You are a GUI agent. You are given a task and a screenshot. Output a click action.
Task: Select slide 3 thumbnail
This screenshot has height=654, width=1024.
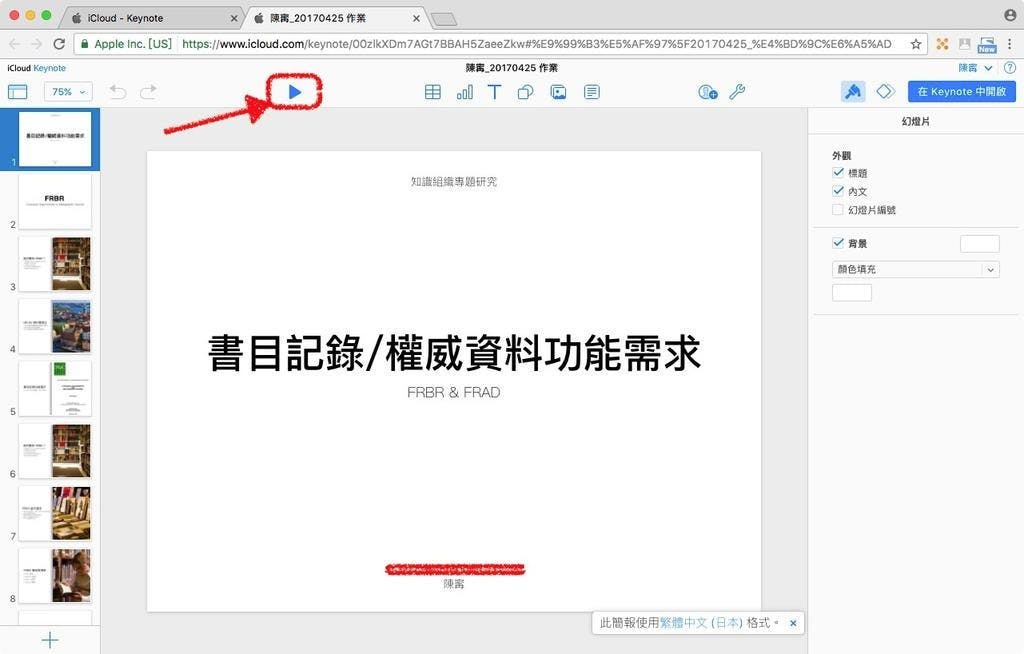click(x=55, y=264)
